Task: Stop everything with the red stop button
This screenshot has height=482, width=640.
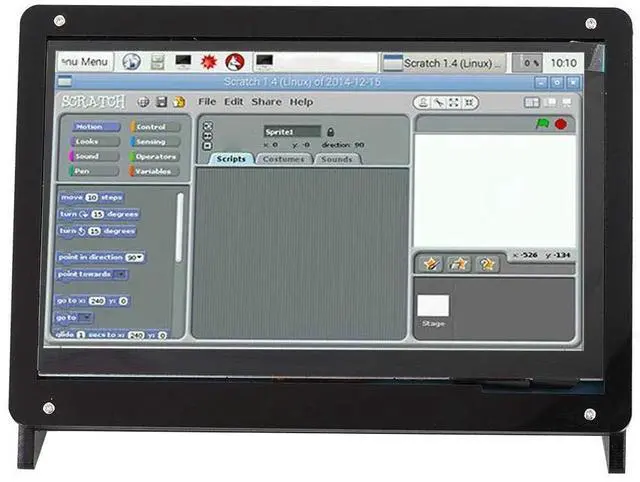Action: point(561,124)
